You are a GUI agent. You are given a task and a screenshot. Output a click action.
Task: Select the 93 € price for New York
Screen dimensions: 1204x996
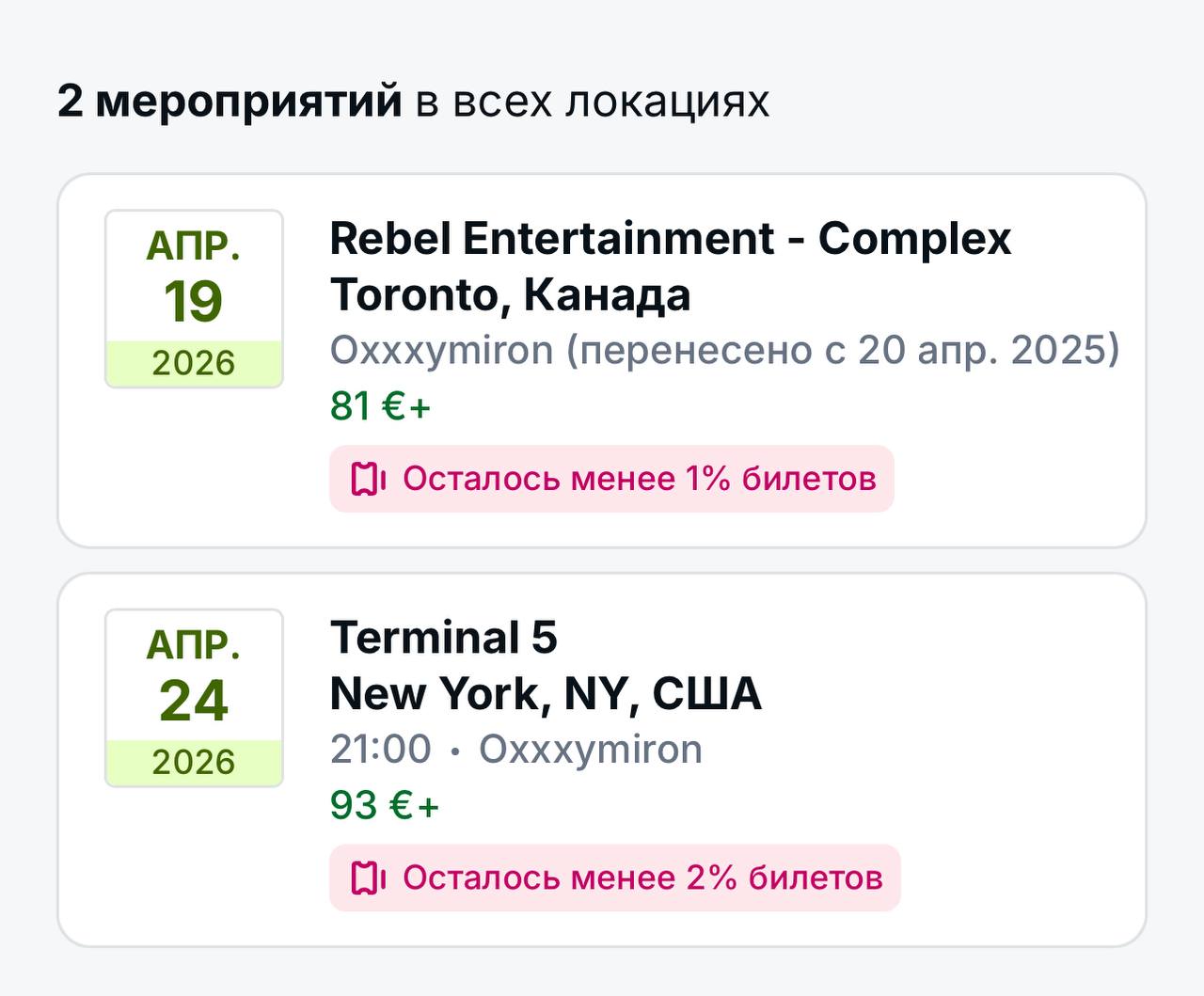(384, 805)
